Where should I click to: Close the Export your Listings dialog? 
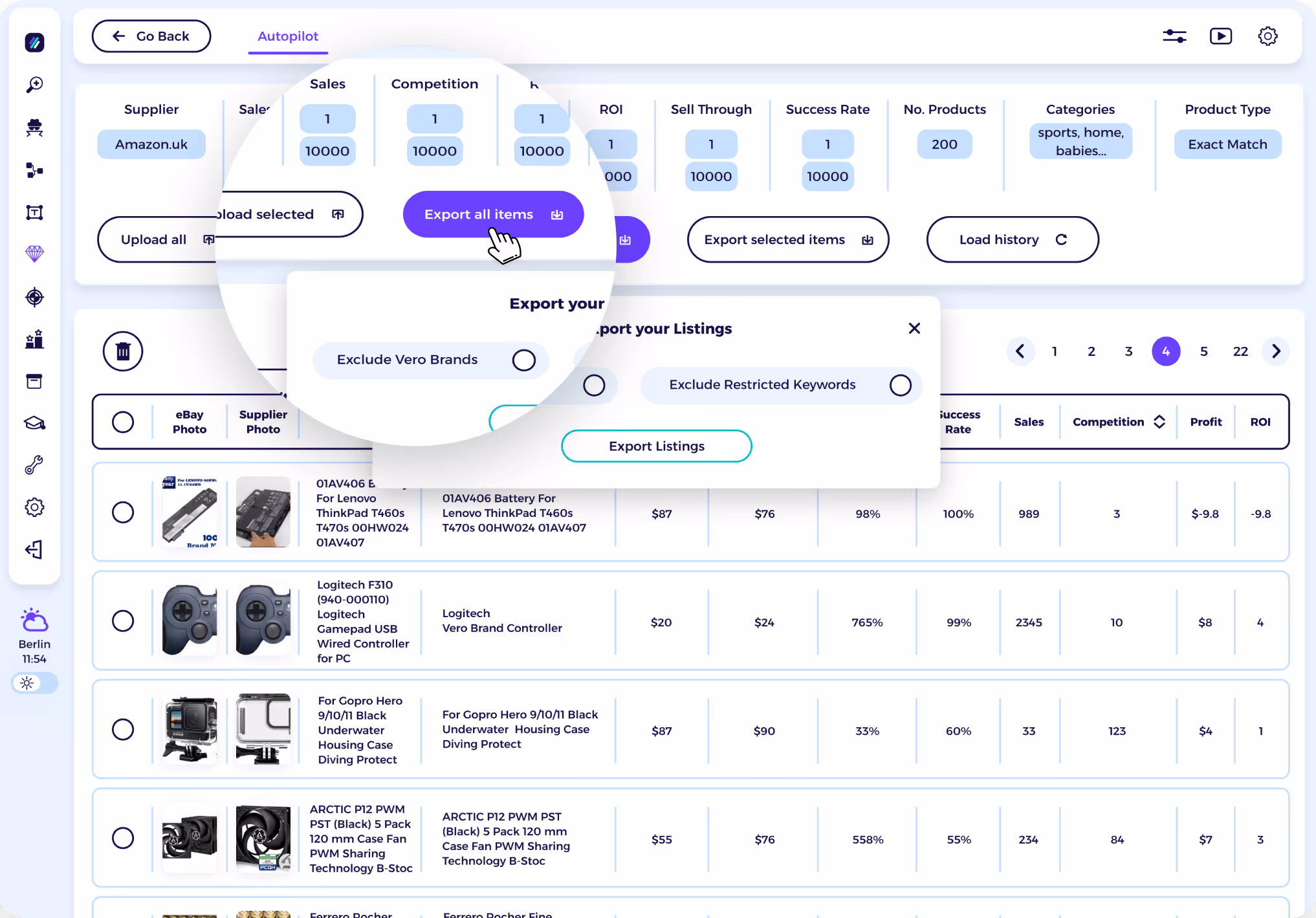pos(914,329)
